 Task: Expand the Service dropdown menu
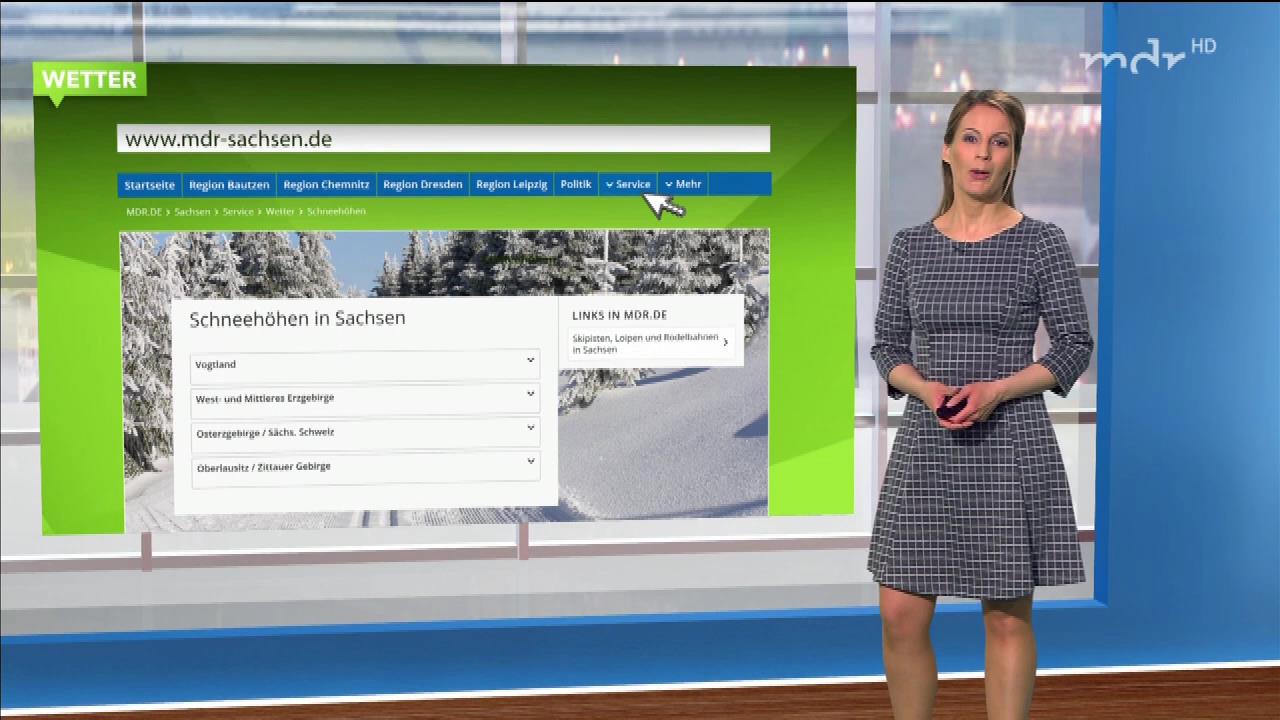point(628,185)
